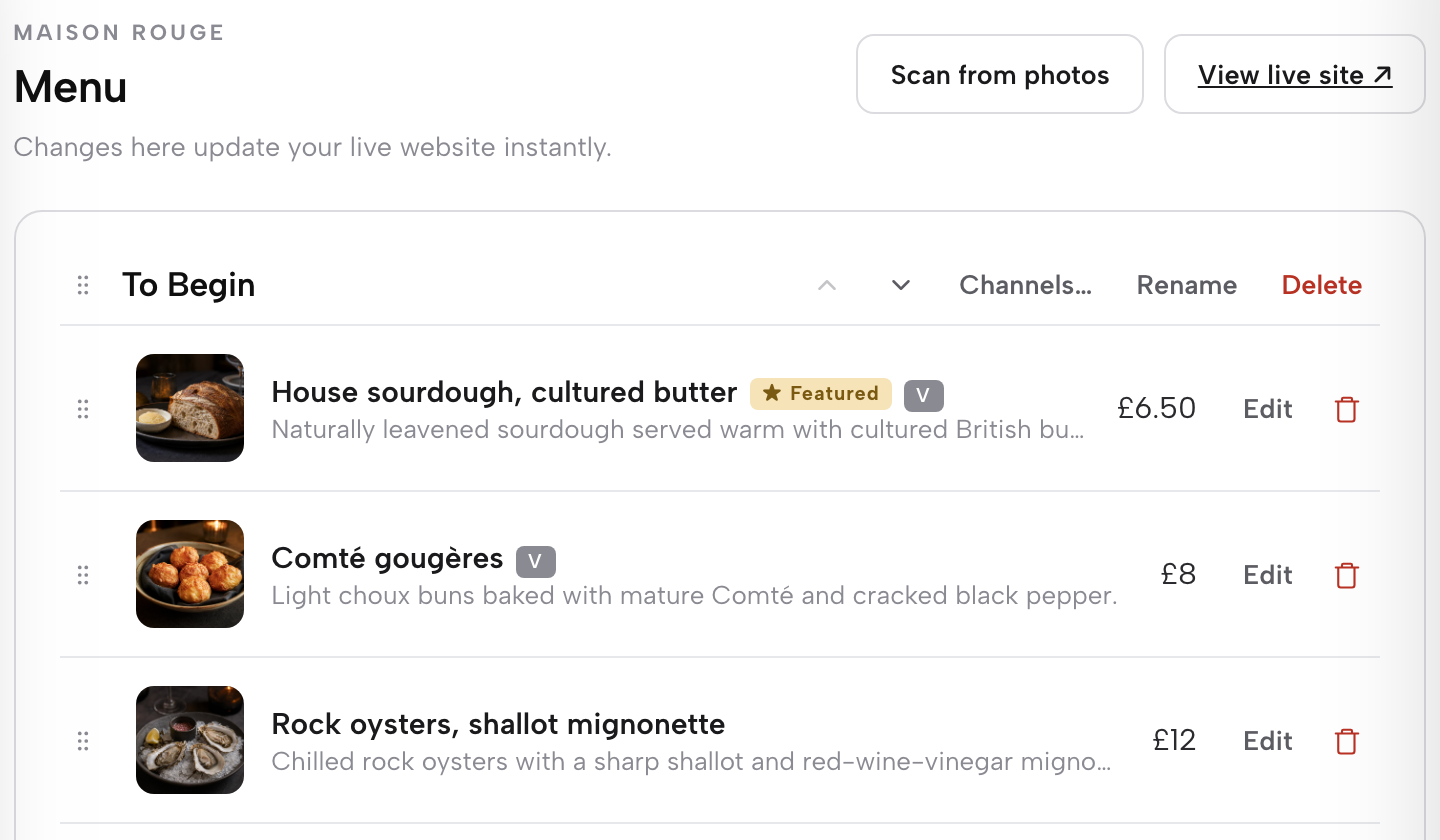1440x840 pixels.
Task: Move To Begin section up
Action: [826, 285]
